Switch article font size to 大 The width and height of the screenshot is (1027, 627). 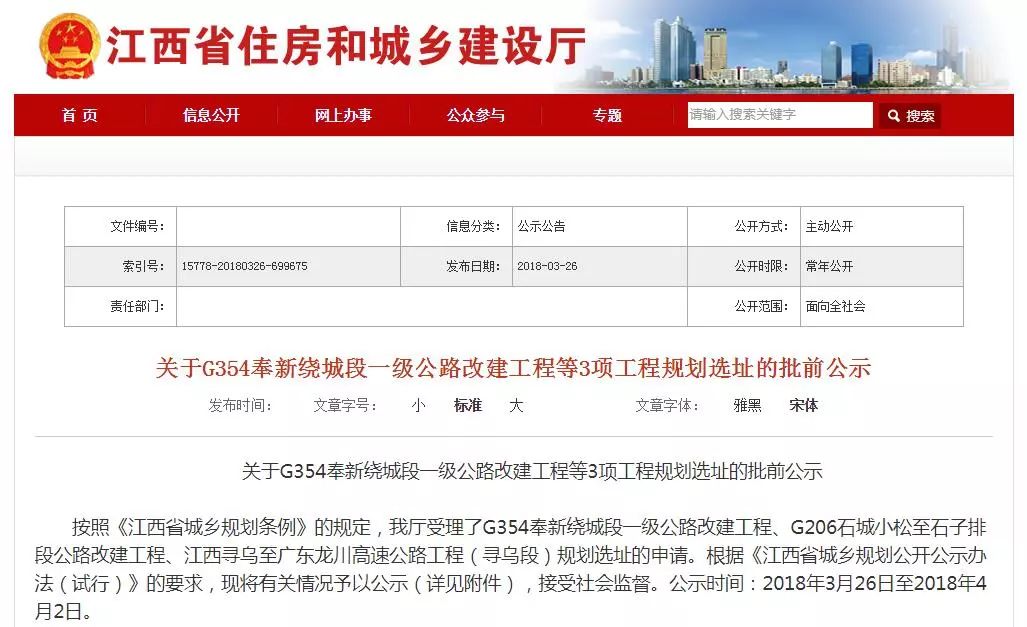coord(516,406)
